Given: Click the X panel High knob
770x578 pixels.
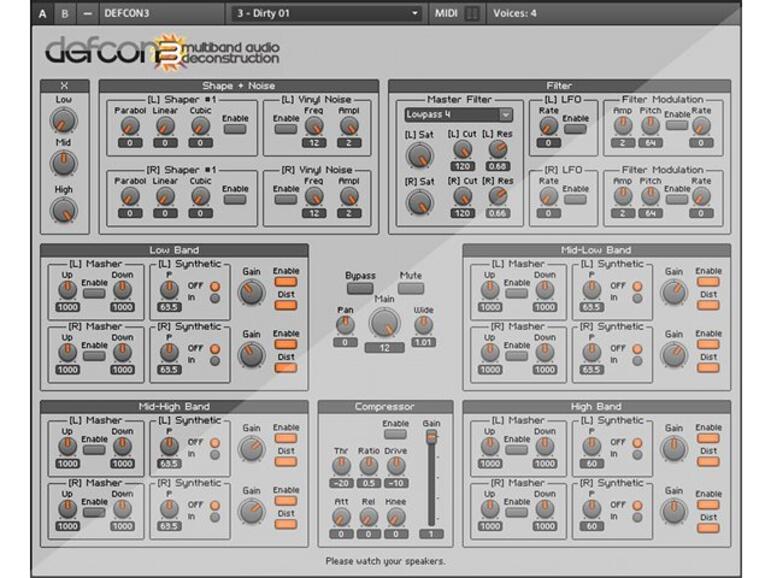Looking at the screenshot, I should pyautogui.click(x=64, y=211).
